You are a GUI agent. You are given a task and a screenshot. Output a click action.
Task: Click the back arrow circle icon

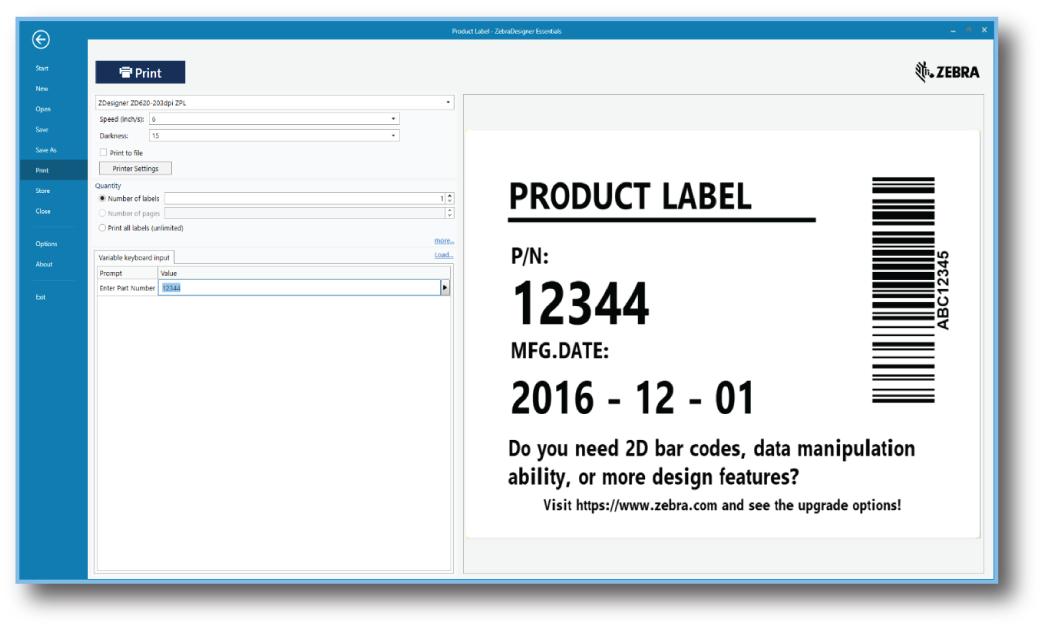41,40
